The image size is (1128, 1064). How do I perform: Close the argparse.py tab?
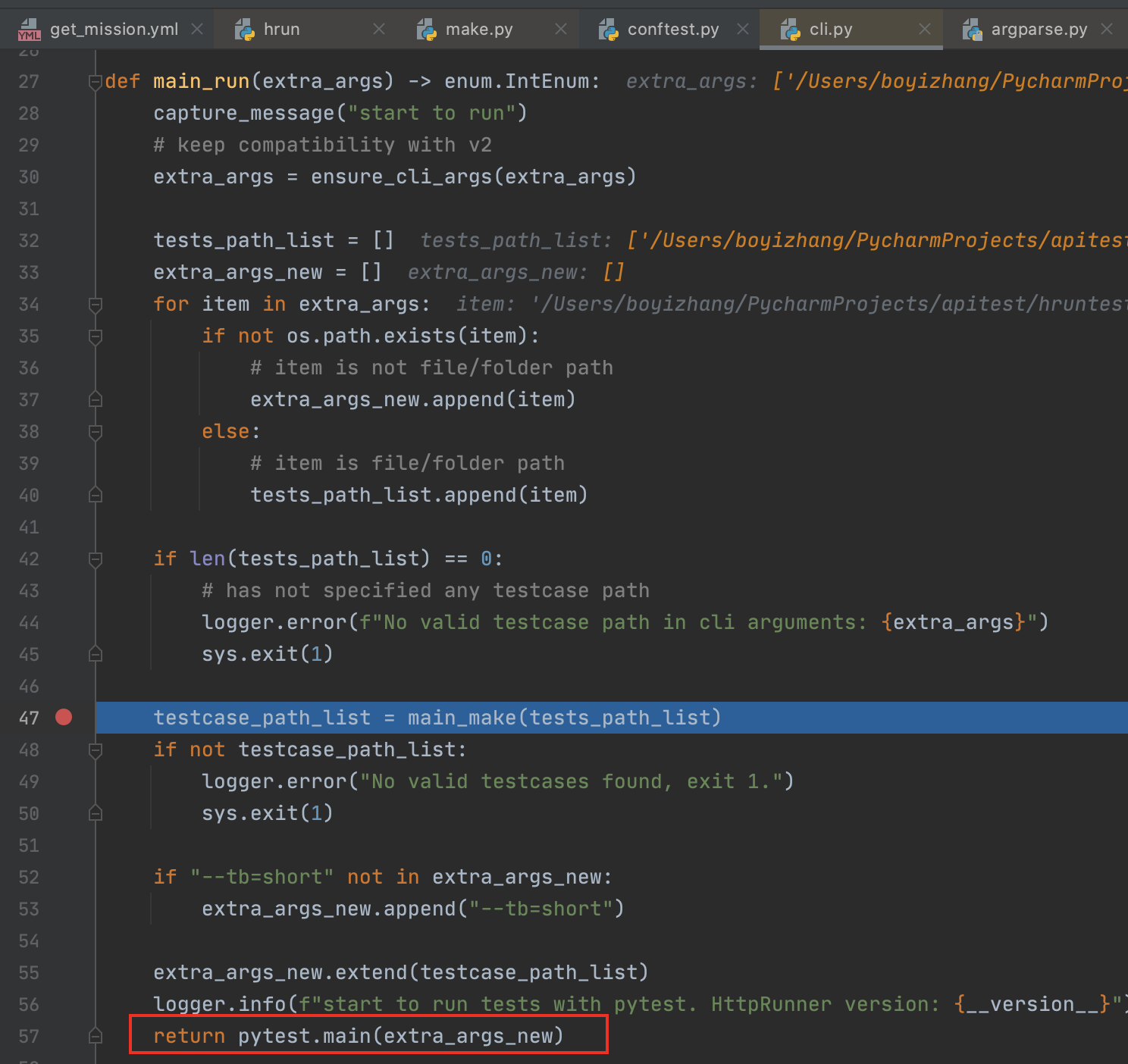[1107, 29]
